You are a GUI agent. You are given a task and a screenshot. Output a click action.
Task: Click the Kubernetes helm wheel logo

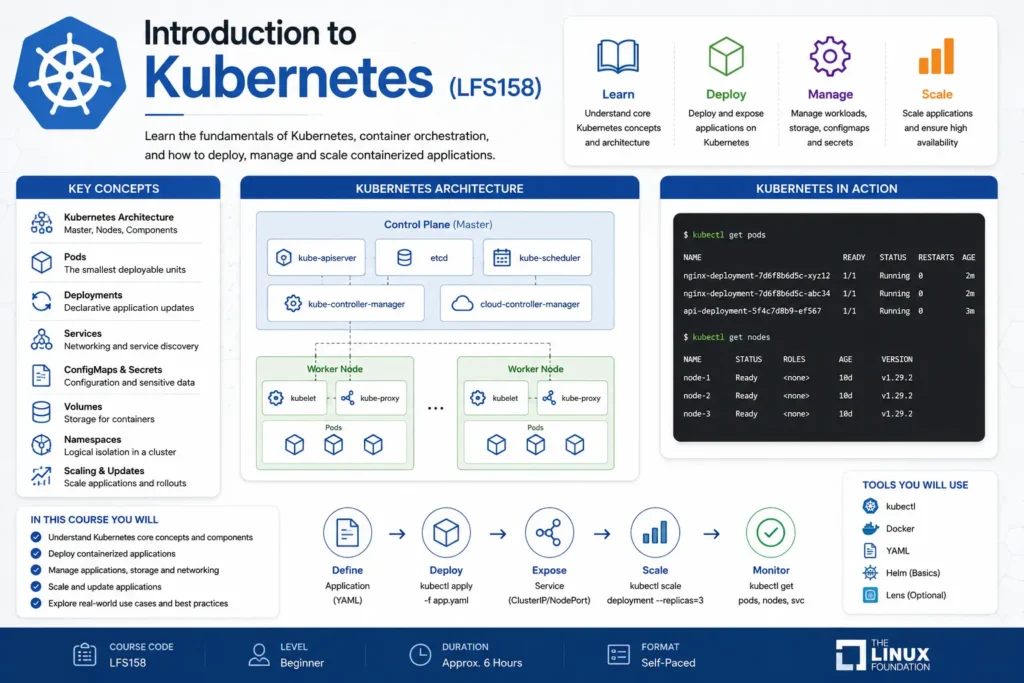point(69,73)
